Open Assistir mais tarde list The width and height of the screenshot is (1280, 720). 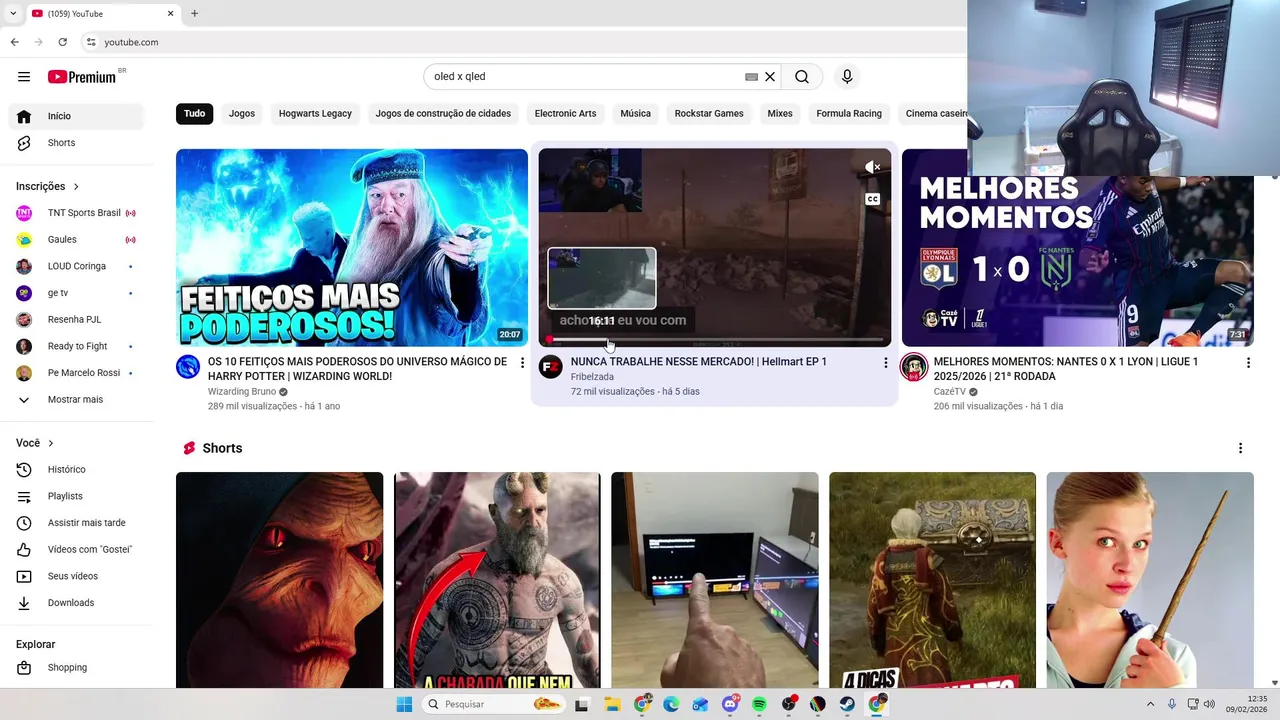click(76, 523)
